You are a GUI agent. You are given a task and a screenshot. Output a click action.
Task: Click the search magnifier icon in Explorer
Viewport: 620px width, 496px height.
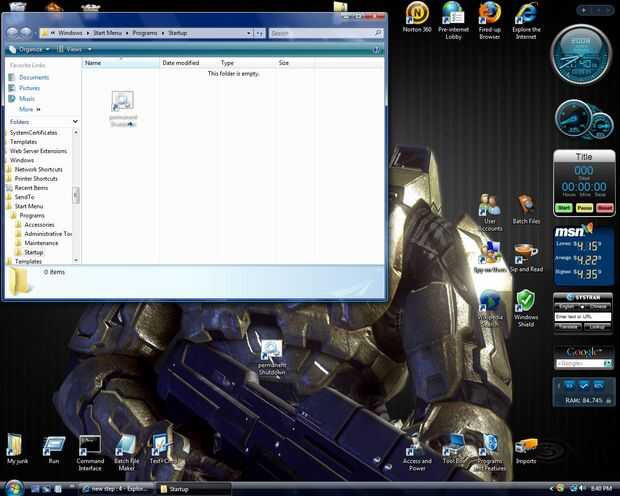[378, 33]
